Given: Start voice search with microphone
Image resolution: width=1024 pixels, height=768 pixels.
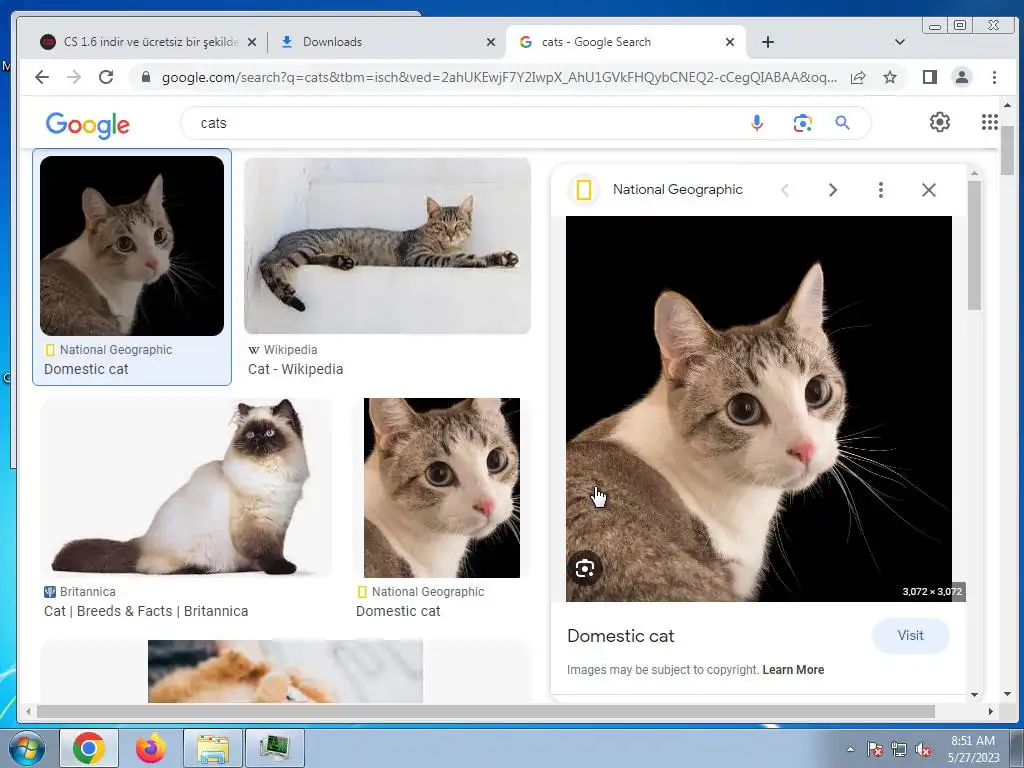Looking at the screenshot, I should (x=757, y=123).
